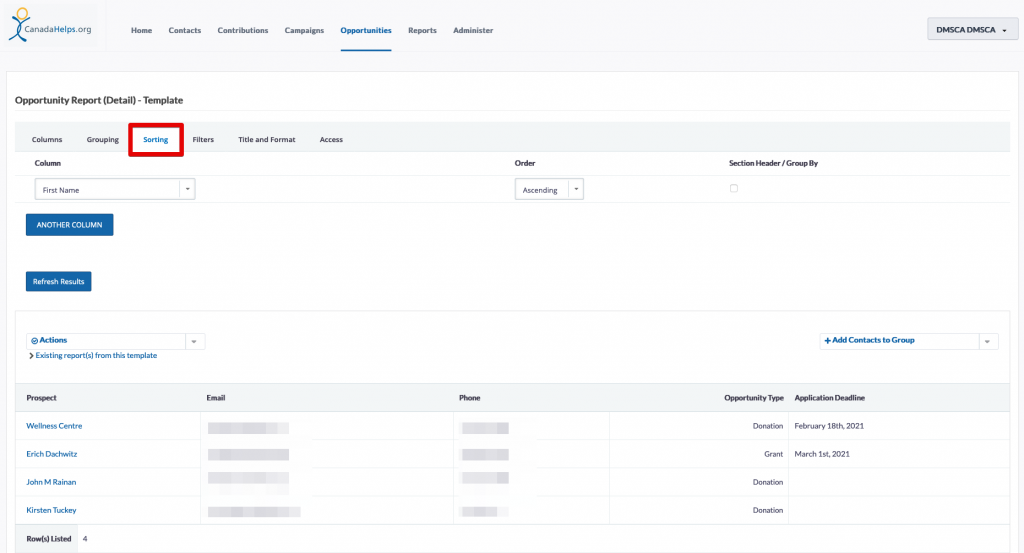The width and height of the screenshot is (1024, 553).
Task: Switch to the Filters tab
Action: [203, 139]
